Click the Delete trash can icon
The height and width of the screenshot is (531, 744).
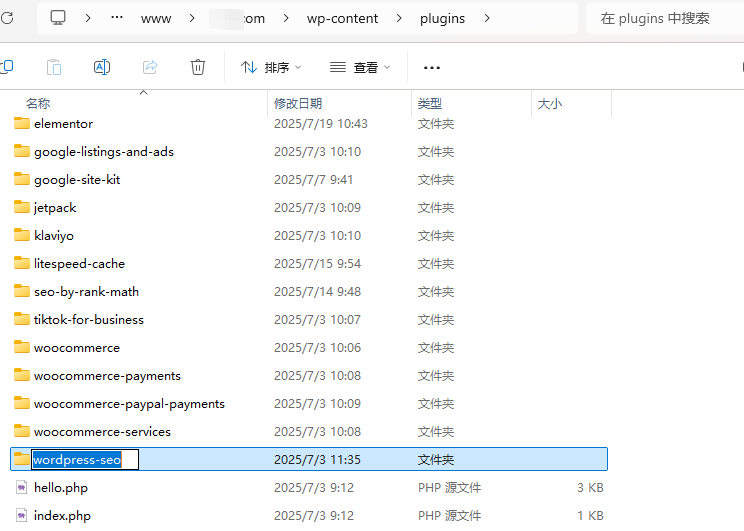coord(198,67)
